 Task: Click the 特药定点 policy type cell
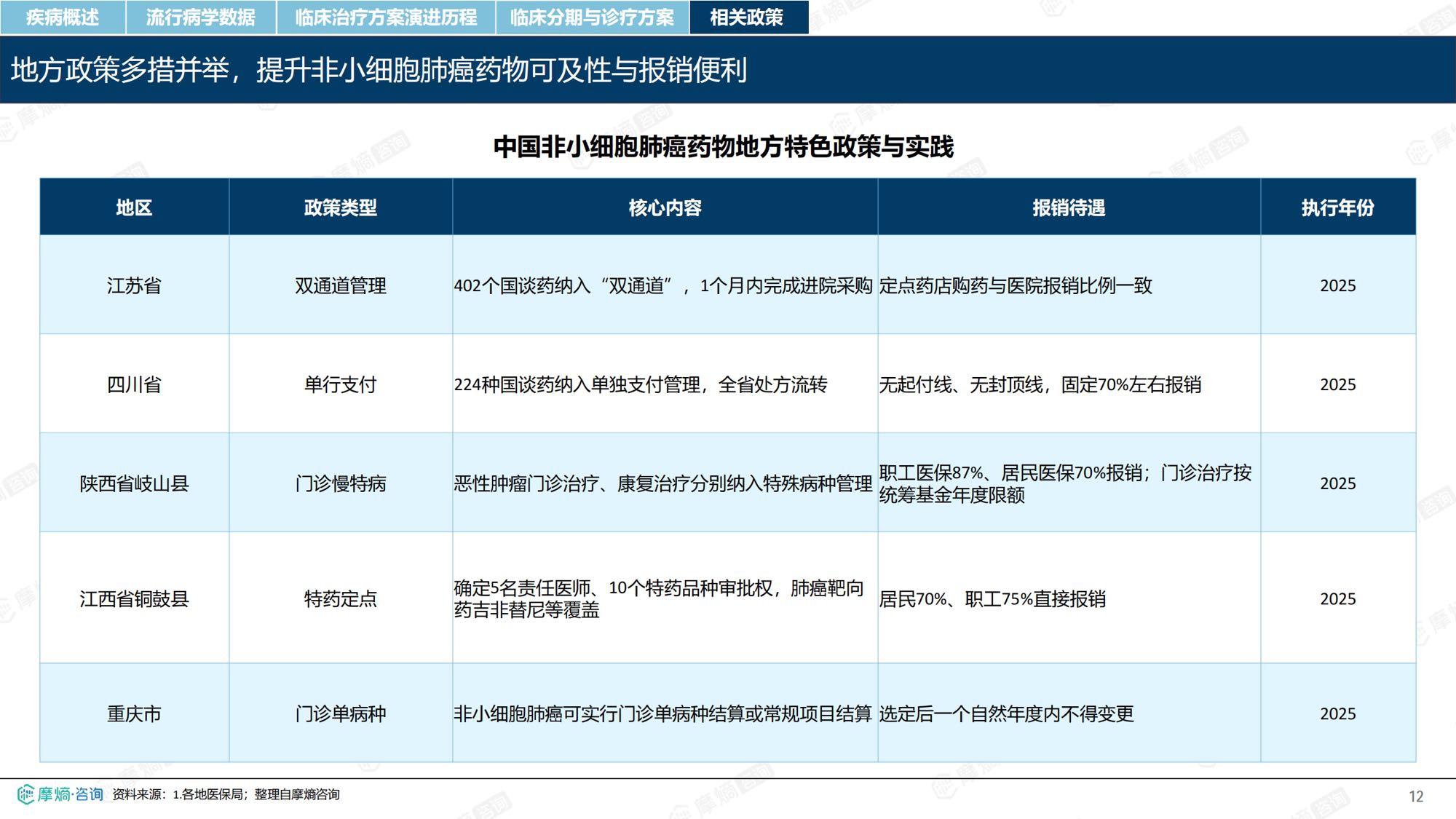(341, 598)
